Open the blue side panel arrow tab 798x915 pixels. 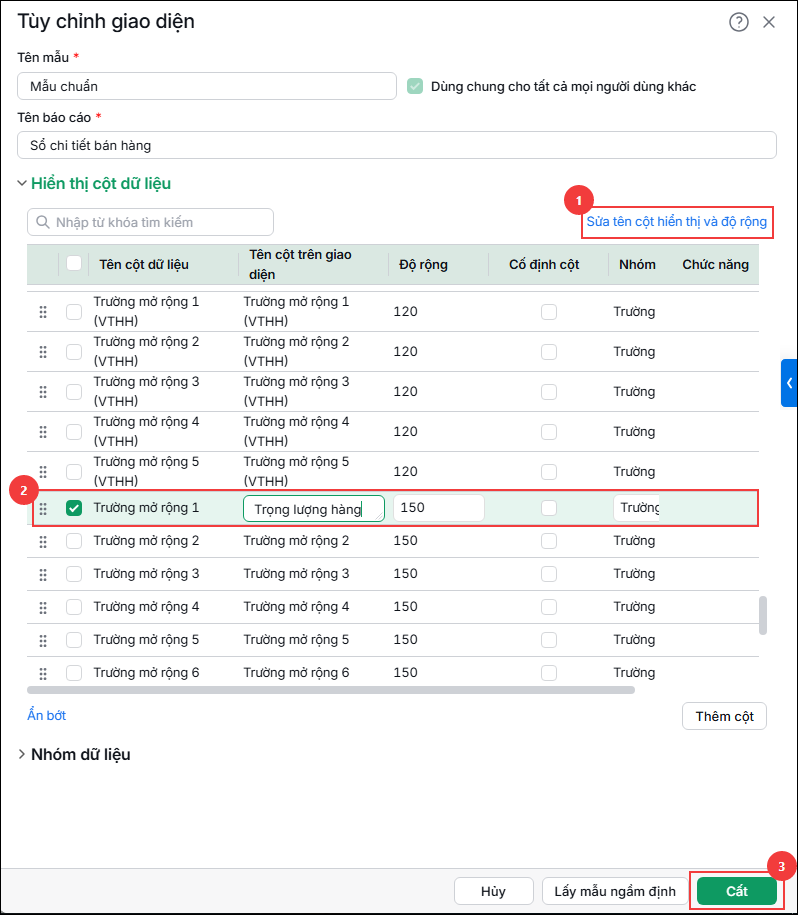[789, 383]
